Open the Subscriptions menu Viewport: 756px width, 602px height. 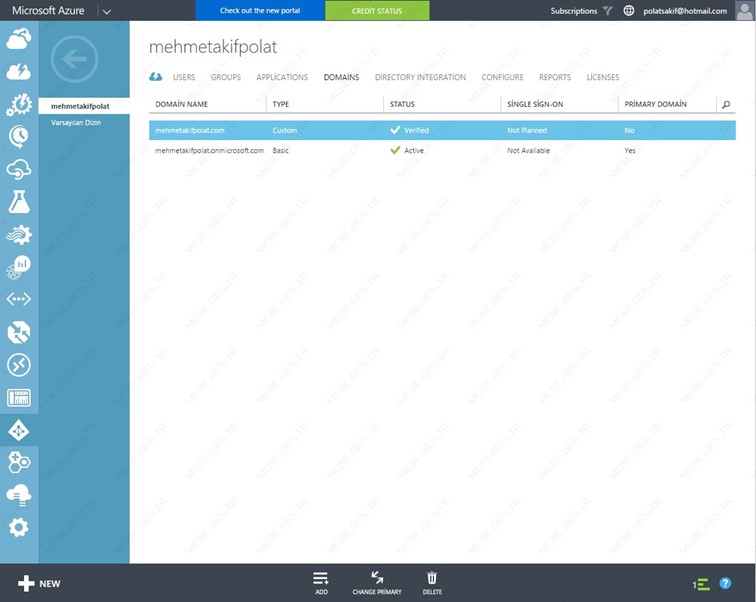coord(574,11)
